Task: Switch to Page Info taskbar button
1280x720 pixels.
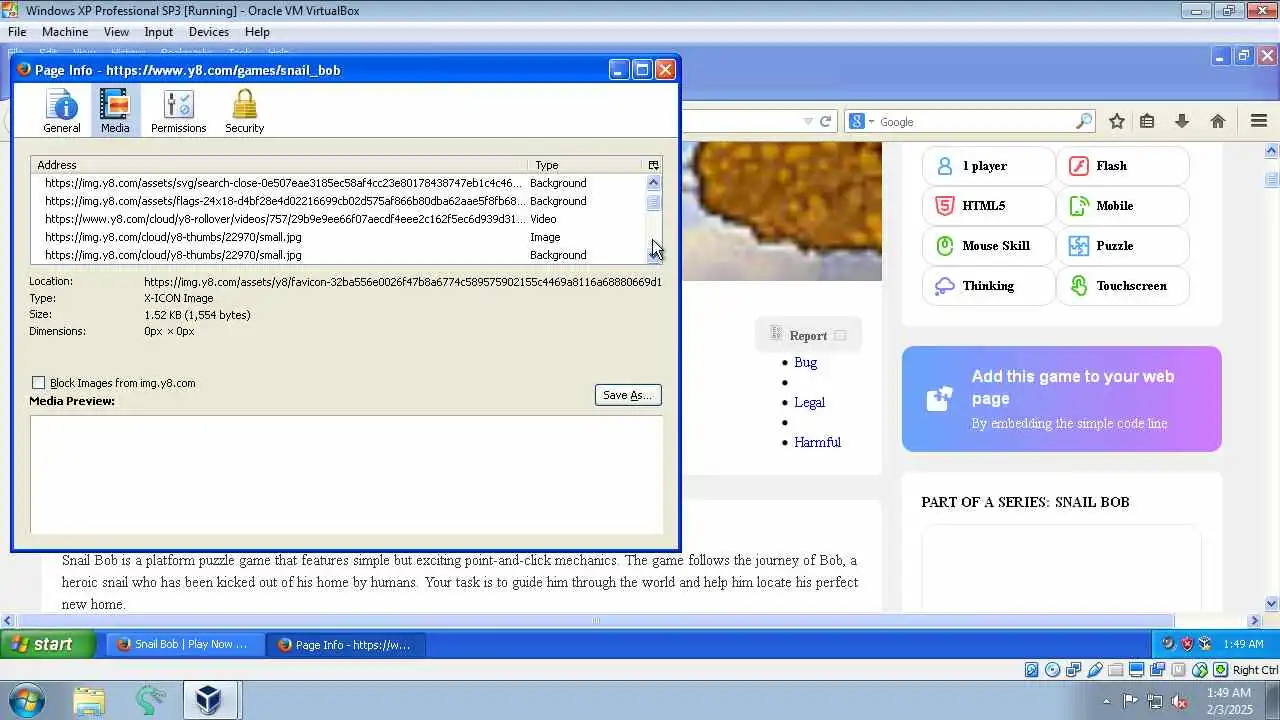Action: (345, 644)
